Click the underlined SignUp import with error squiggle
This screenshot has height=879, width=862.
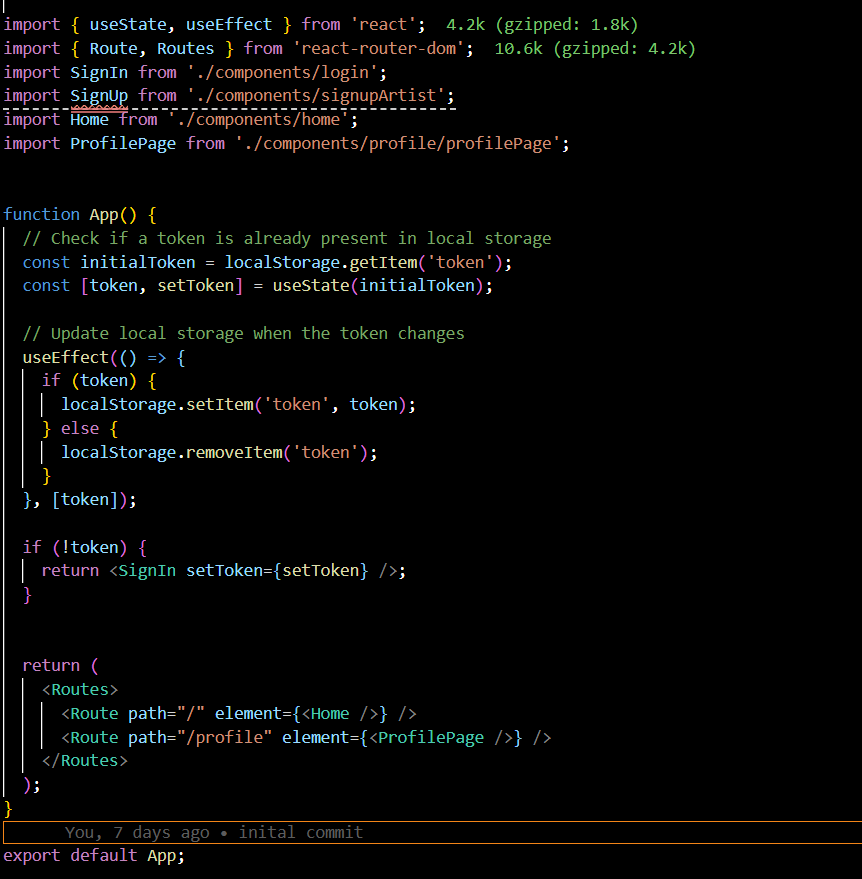99,95
